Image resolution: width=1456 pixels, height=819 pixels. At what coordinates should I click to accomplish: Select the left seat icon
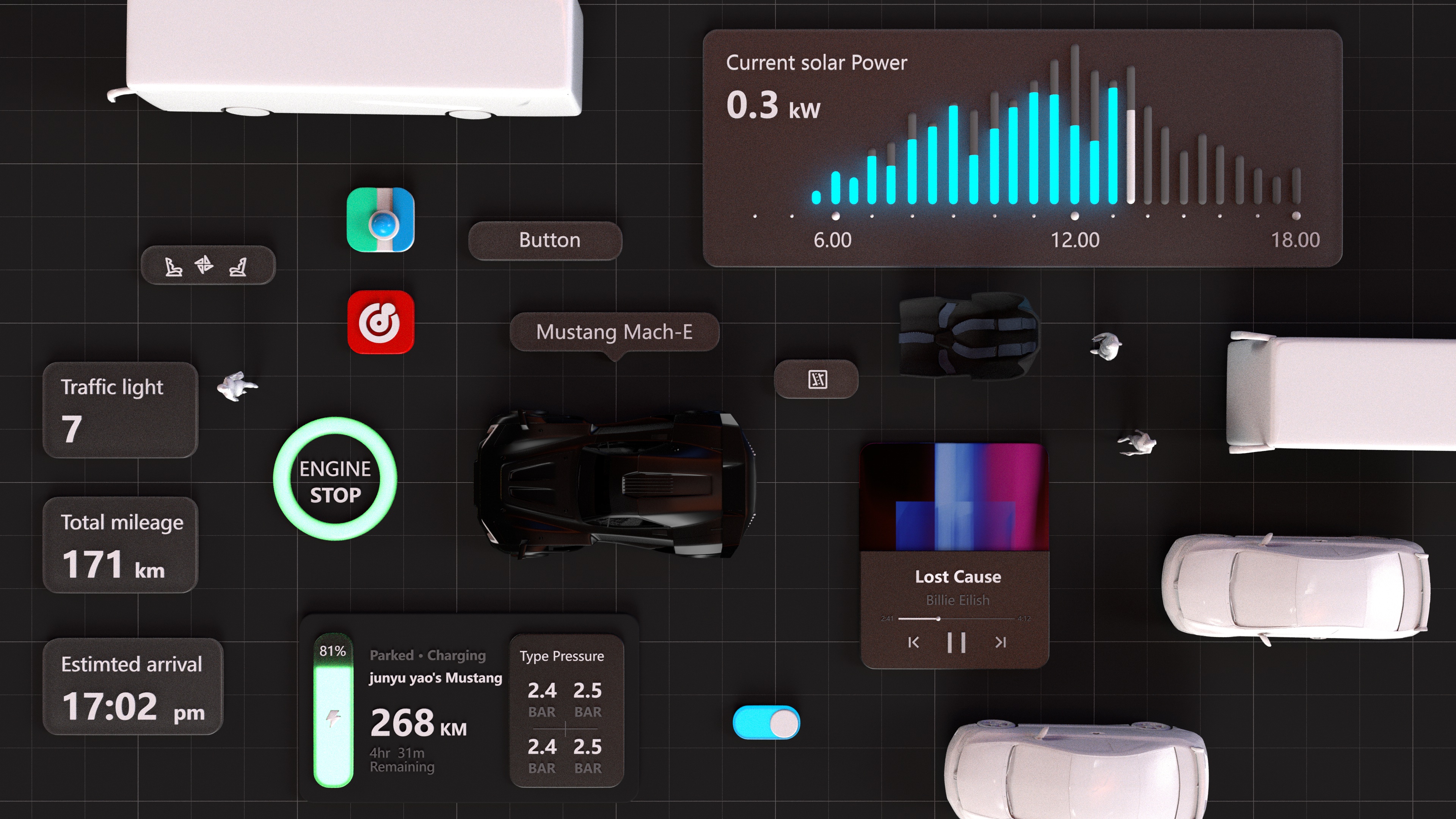pyautogui.click(x=173, y=266)
